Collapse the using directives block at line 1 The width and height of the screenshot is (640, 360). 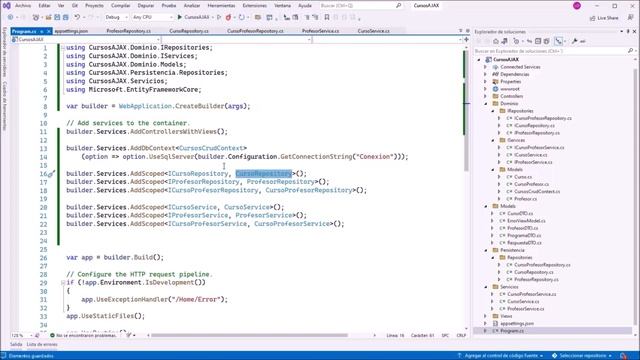point(63,48)
